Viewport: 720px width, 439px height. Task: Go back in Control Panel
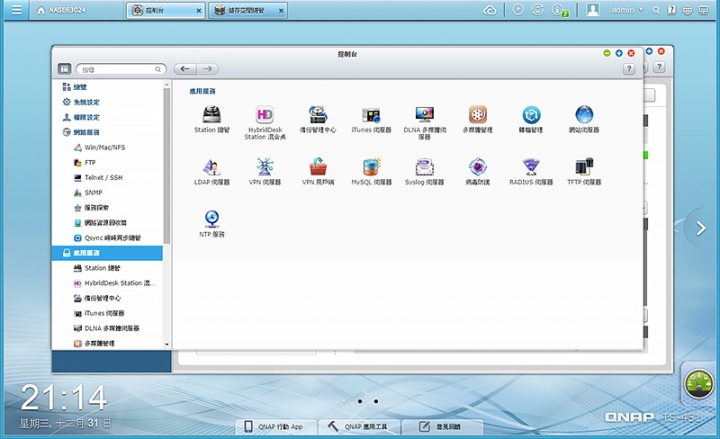[x=185, y=69]
